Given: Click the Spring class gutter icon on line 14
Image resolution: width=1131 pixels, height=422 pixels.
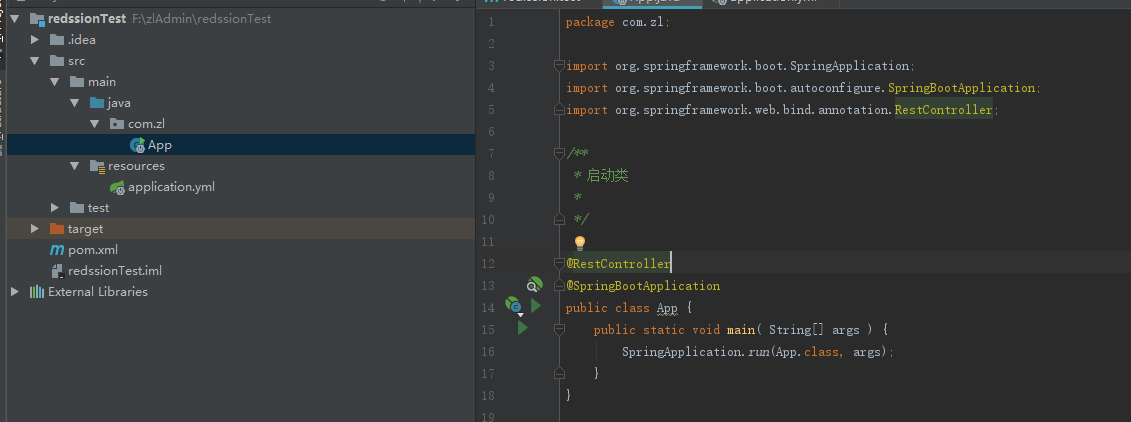Looking at the screenshot, I should pos(513,305).
